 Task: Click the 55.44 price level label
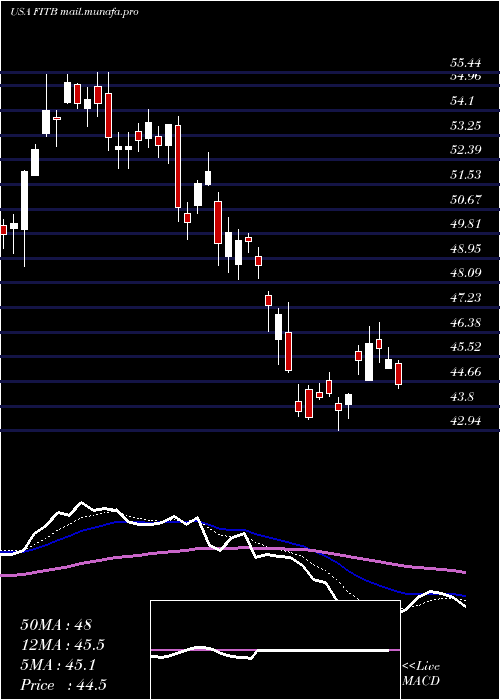pos(465,63)
